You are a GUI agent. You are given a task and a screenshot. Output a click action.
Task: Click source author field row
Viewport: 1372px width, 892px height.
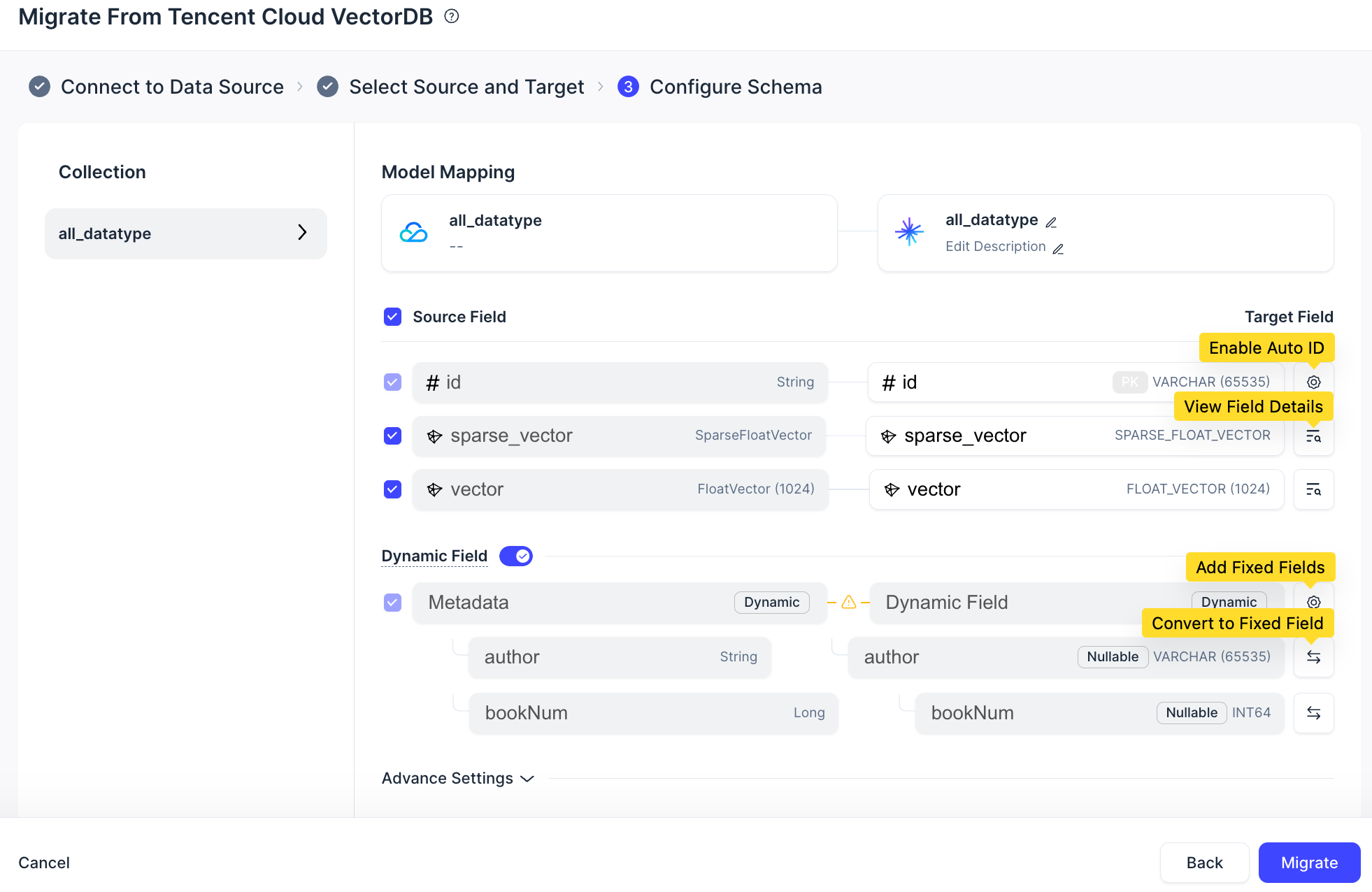(620, 657)
